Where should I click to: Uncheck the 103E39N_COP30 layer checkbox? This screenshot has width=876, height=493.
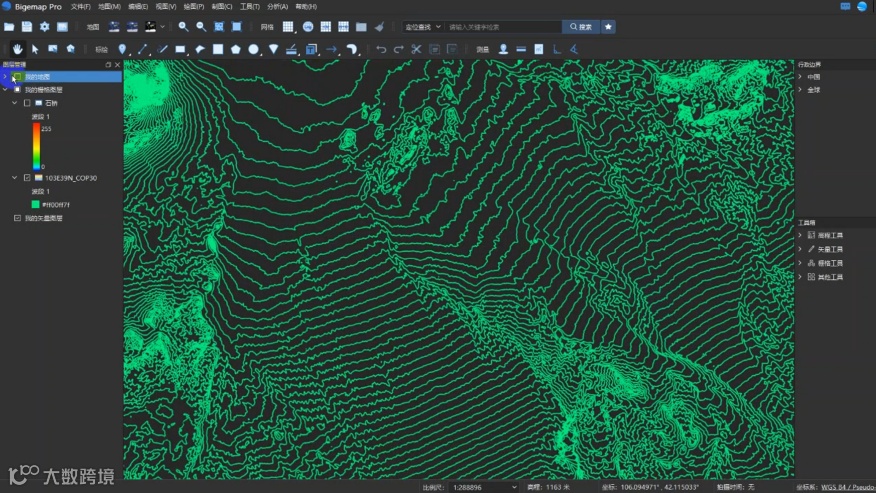coord(27,177)
